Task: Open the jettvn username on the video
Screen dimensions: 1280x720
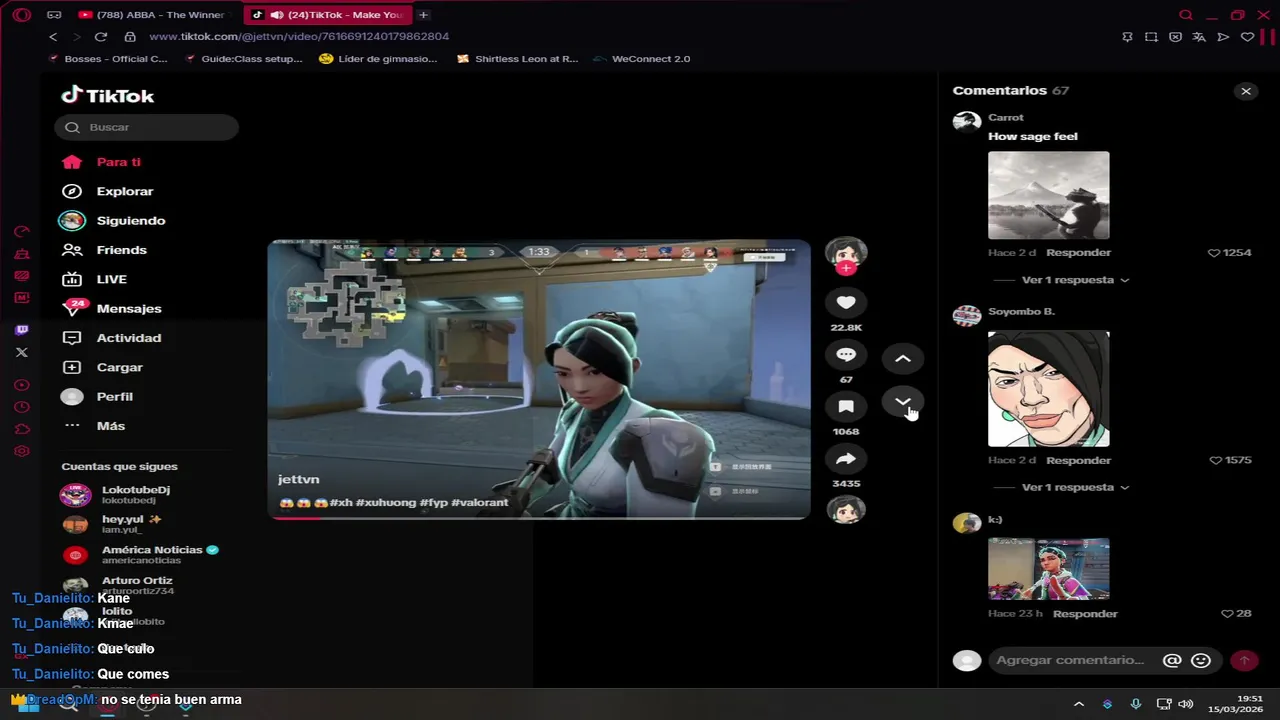Action: point(298,480)
